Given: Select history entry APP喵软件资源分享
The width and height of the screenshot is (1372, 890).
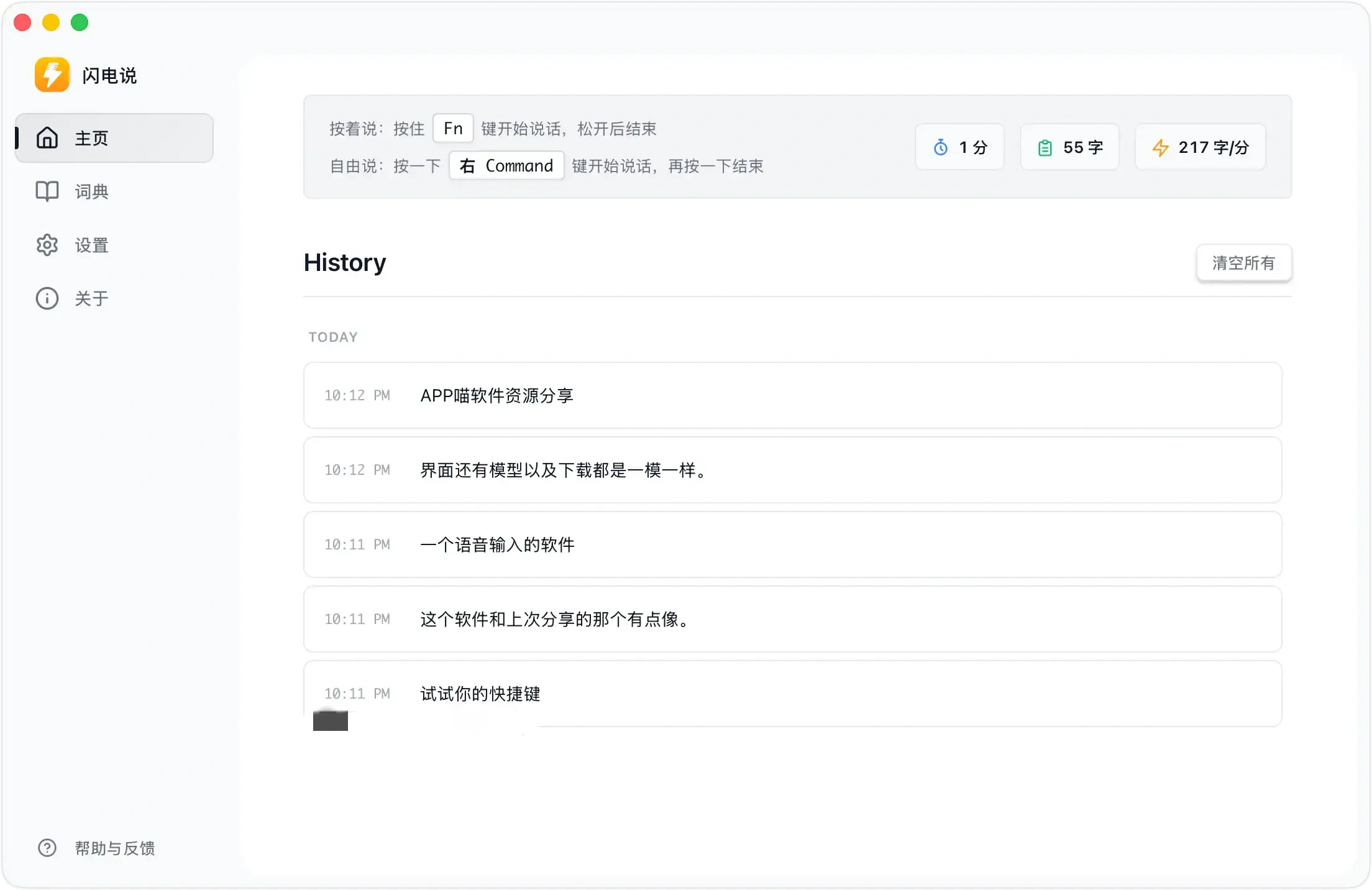Looking at the screenshot, I should pyautogui.click(x=793, y=395).
